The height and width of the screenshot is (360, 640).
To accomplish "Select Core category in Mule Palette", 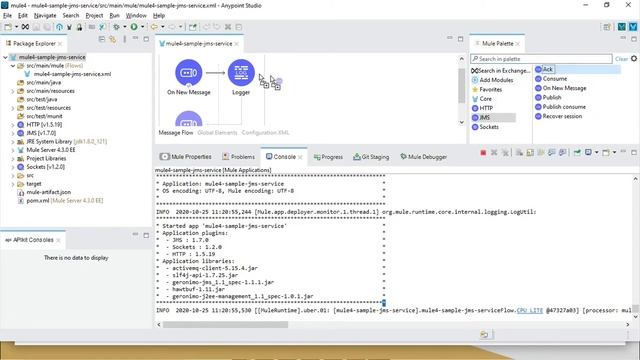I will pos(482,99).
